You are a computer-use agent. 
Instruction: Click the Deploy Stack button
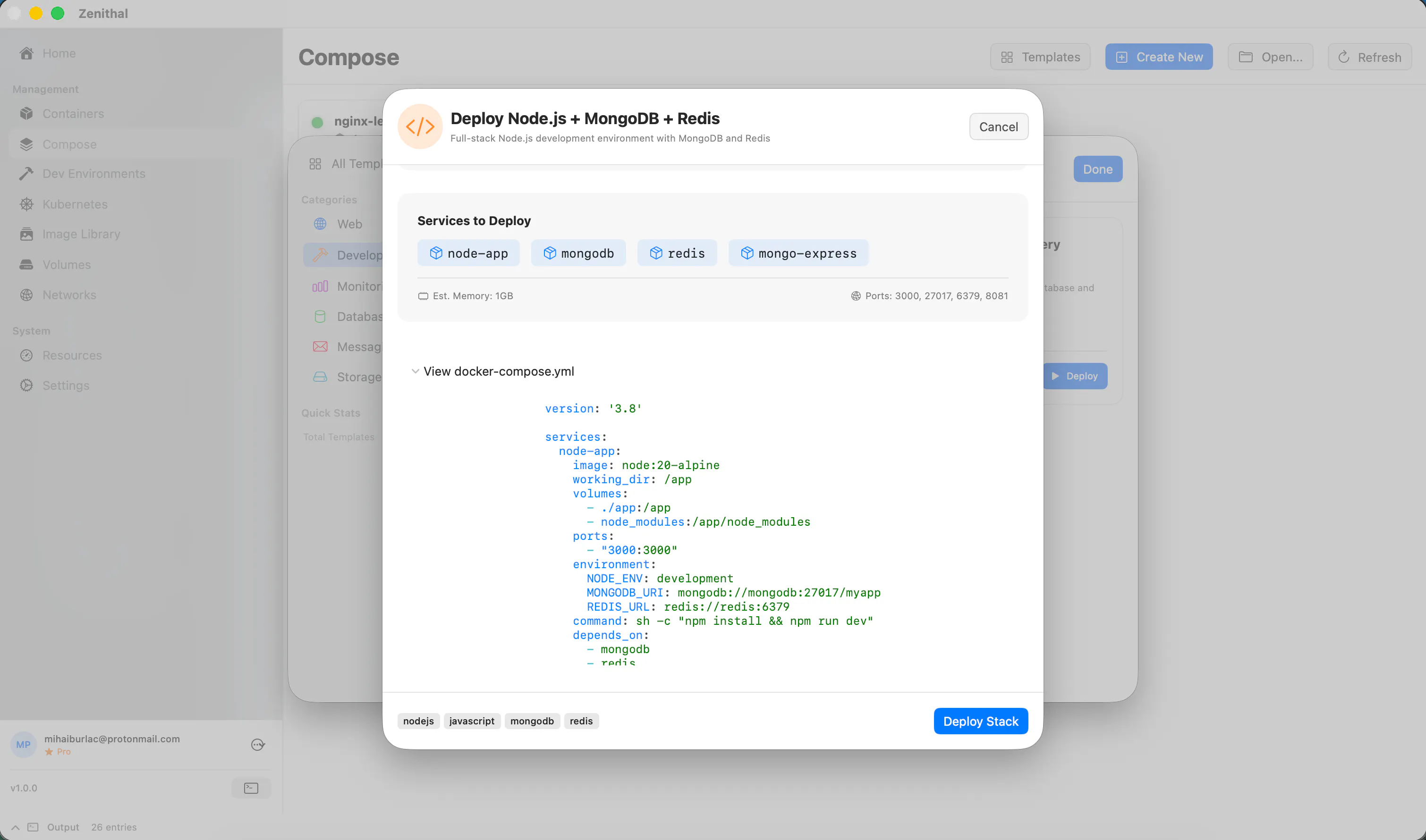[x=981, y=721]
